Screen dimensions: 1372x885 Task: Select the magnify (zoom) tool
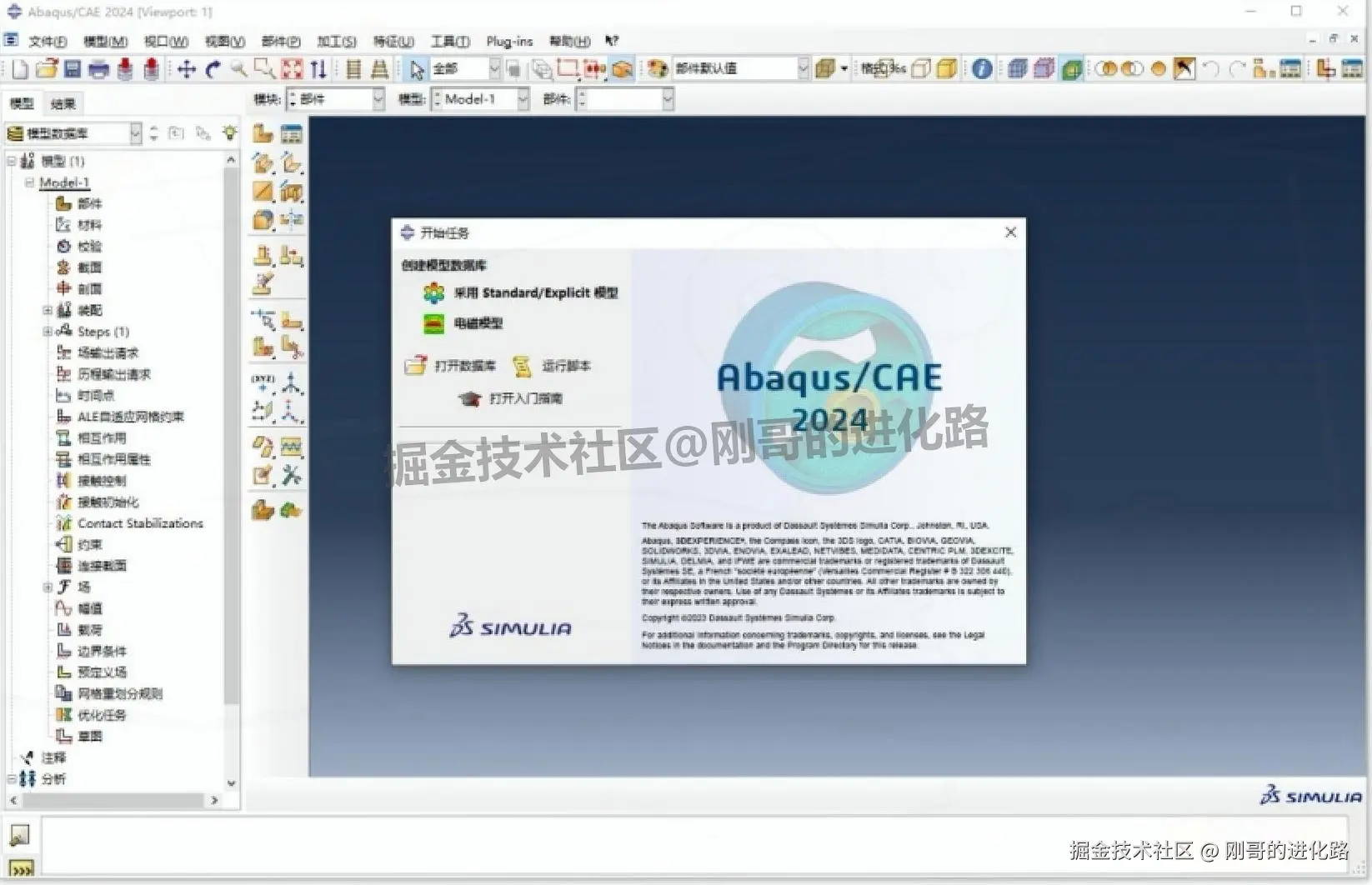pyautogui.click(x=239, y=69)
